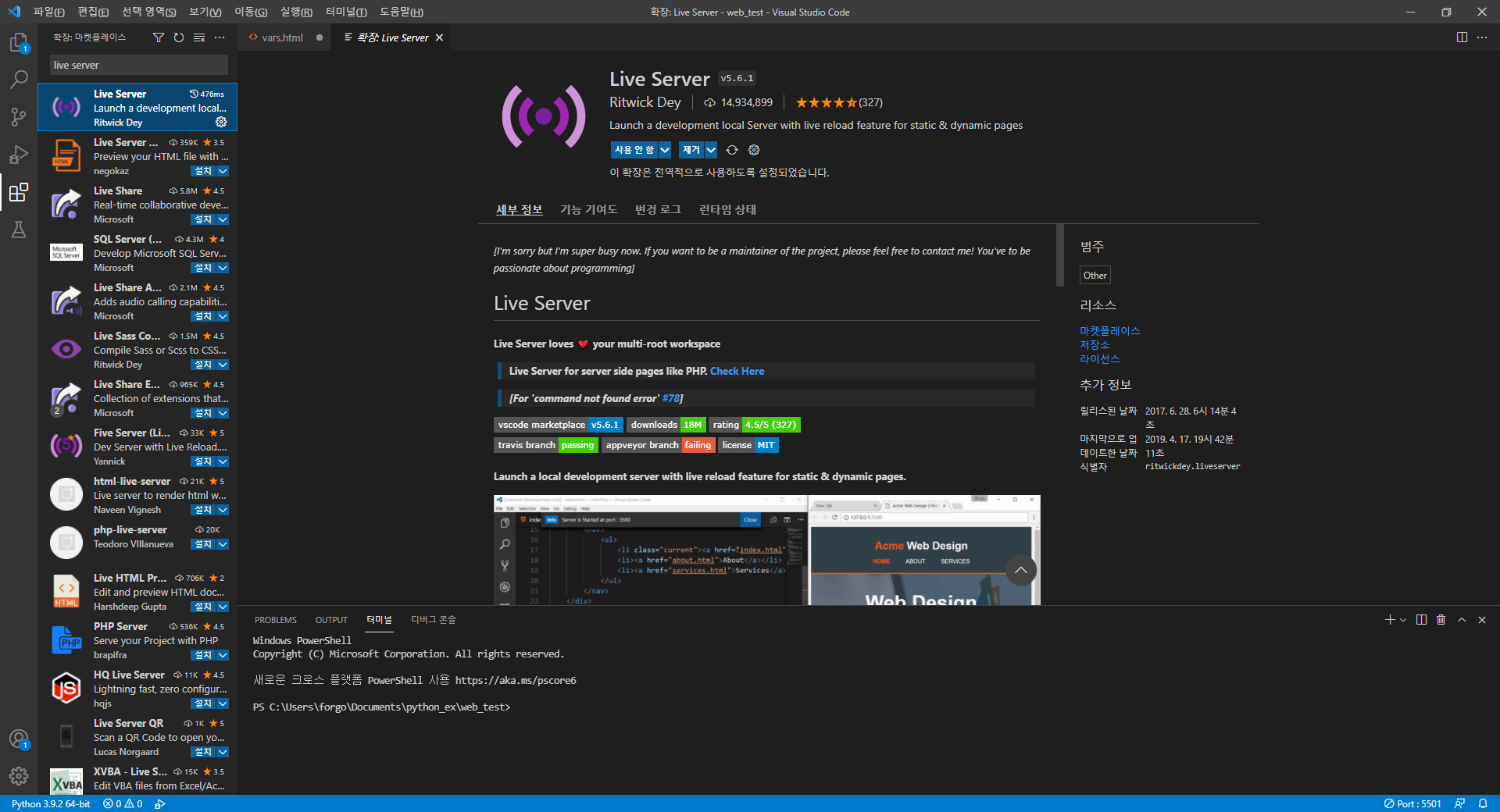1500x812 pixels.
Task: Open the dropdown next to 제거 button
Action: (709, 149)
